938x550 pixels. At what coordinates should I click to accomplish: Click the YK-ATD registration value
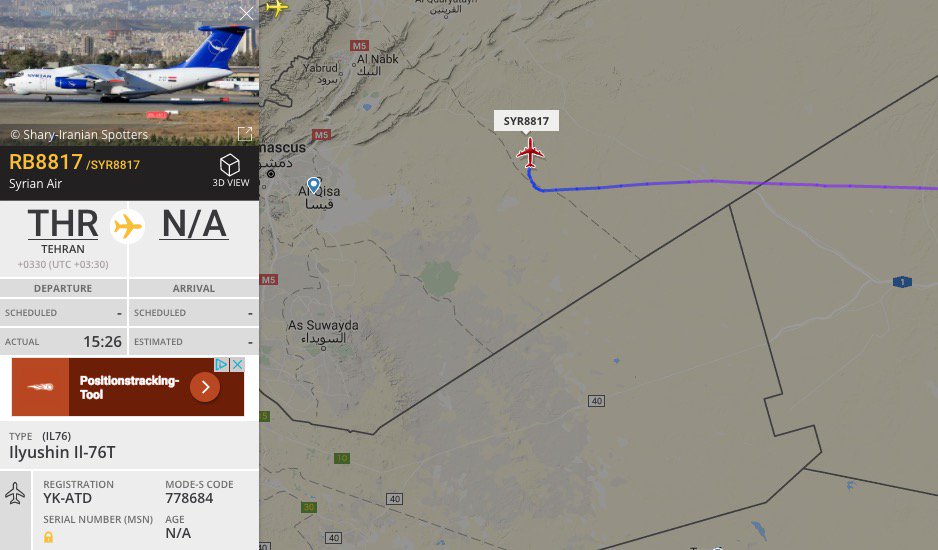68,498
